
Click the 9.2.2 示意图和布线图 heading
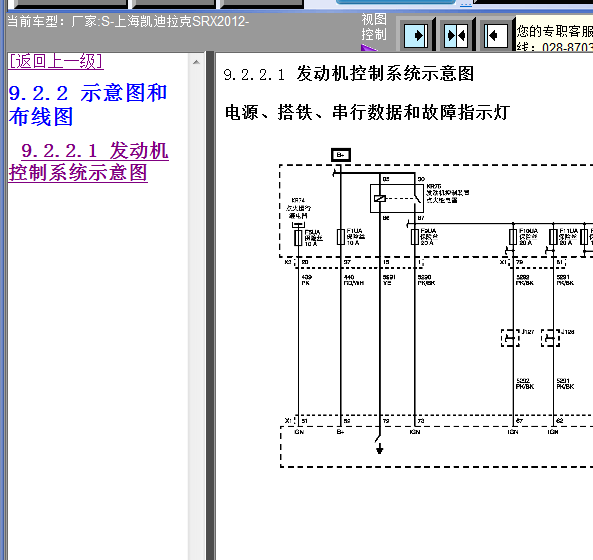point(88,104)
